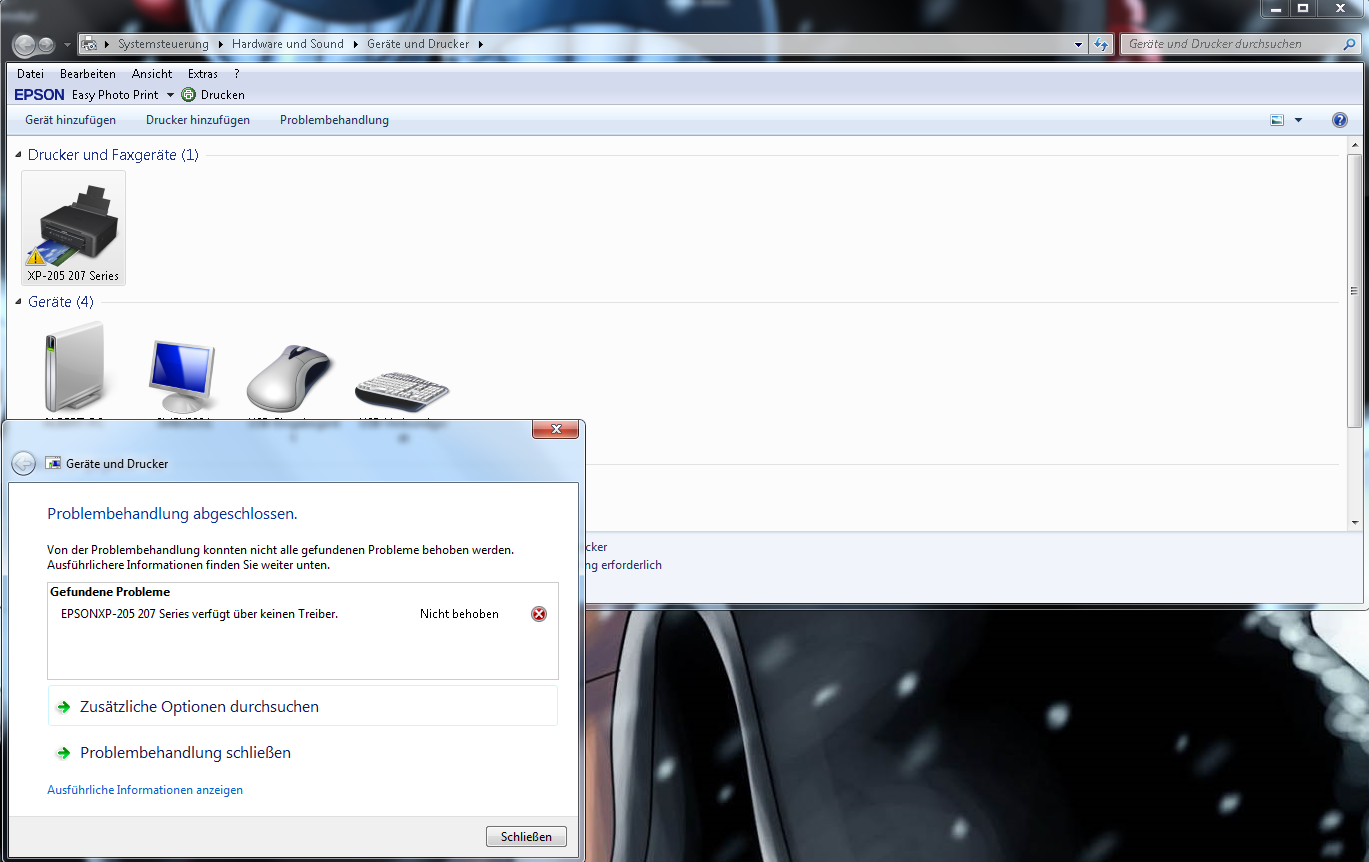Image resolution: width=1369 pixels, height=862 pixels.
Task: Expand breadcrumb arrow after Hardware und Sound
Action: click(355, 44)
